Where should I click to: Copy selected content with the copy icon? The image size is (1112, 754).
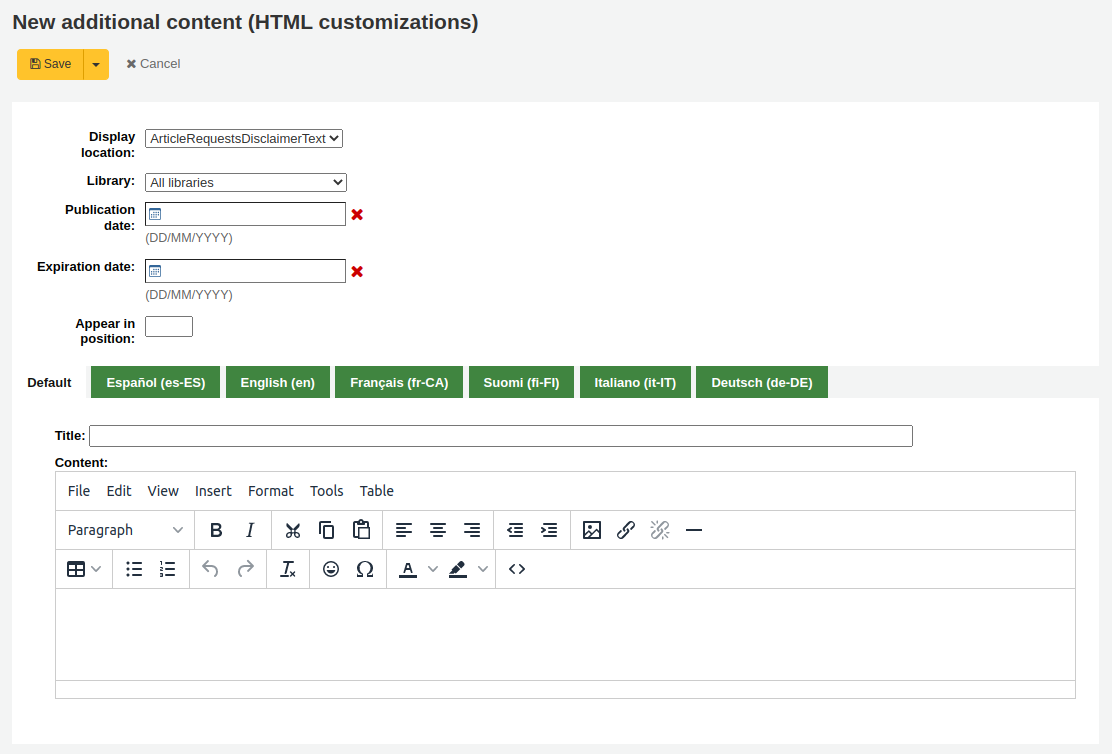tap(326, 530)
